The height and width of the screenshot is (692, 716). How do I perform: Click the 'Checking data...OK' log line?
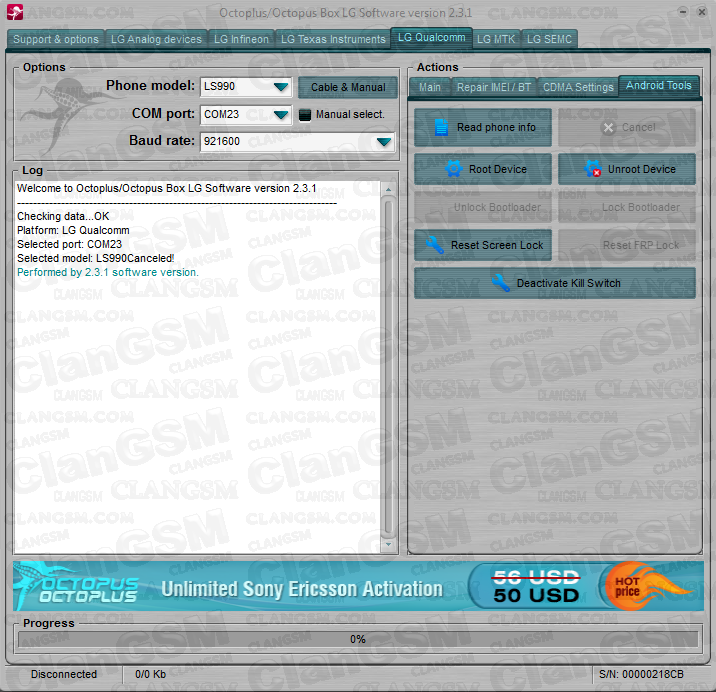[63, 216]
